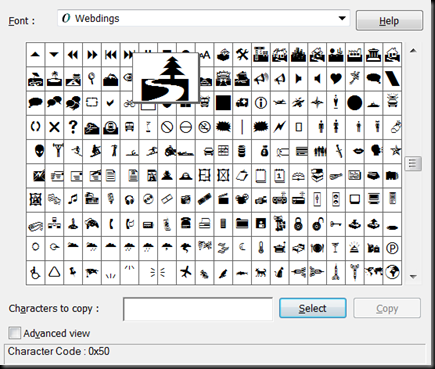Click the Copy button
The image size is (435, 369).
click(387, 309)
